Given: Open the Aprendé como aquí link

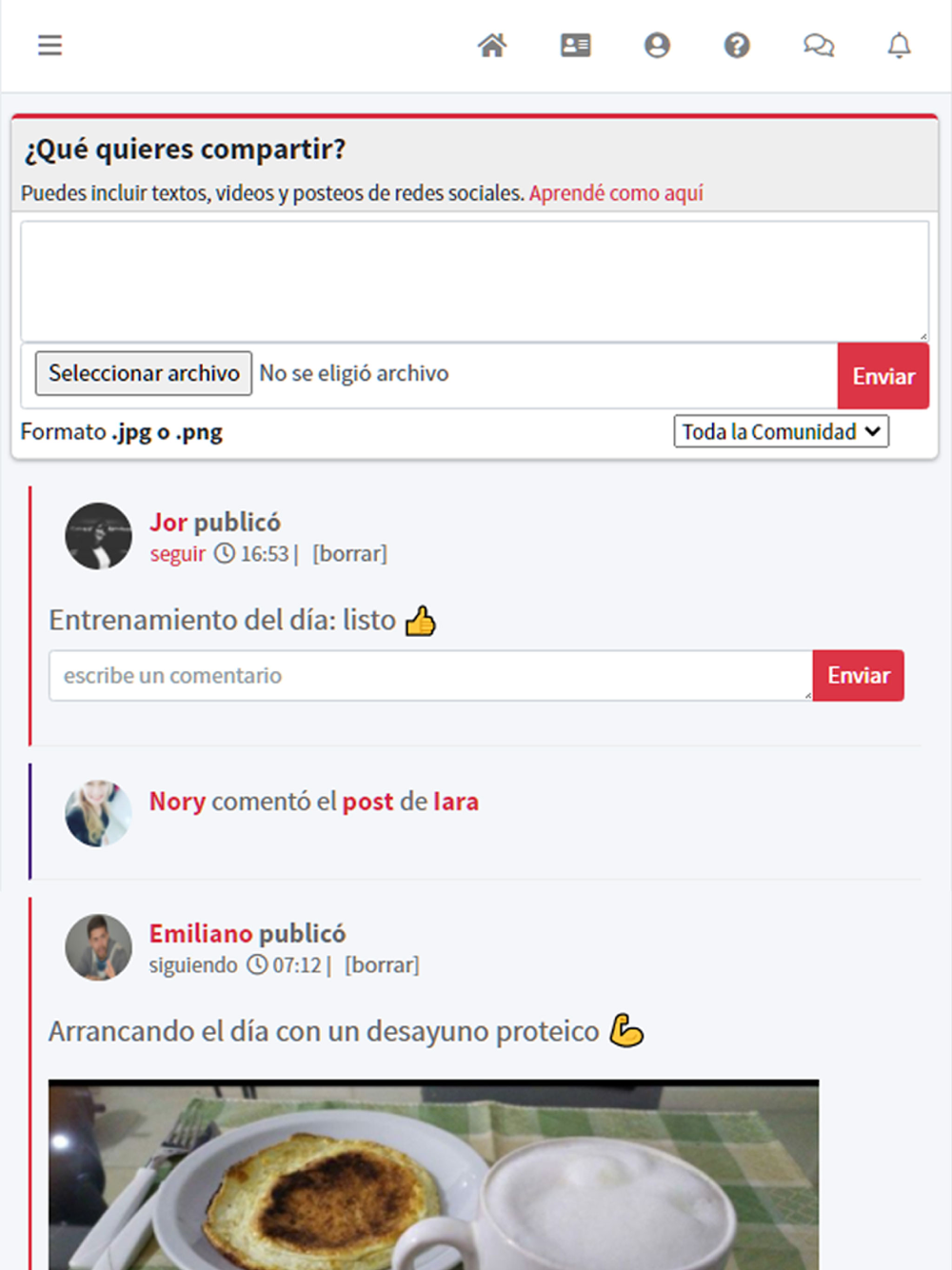Looking at the screenshot, I should 616,193.
